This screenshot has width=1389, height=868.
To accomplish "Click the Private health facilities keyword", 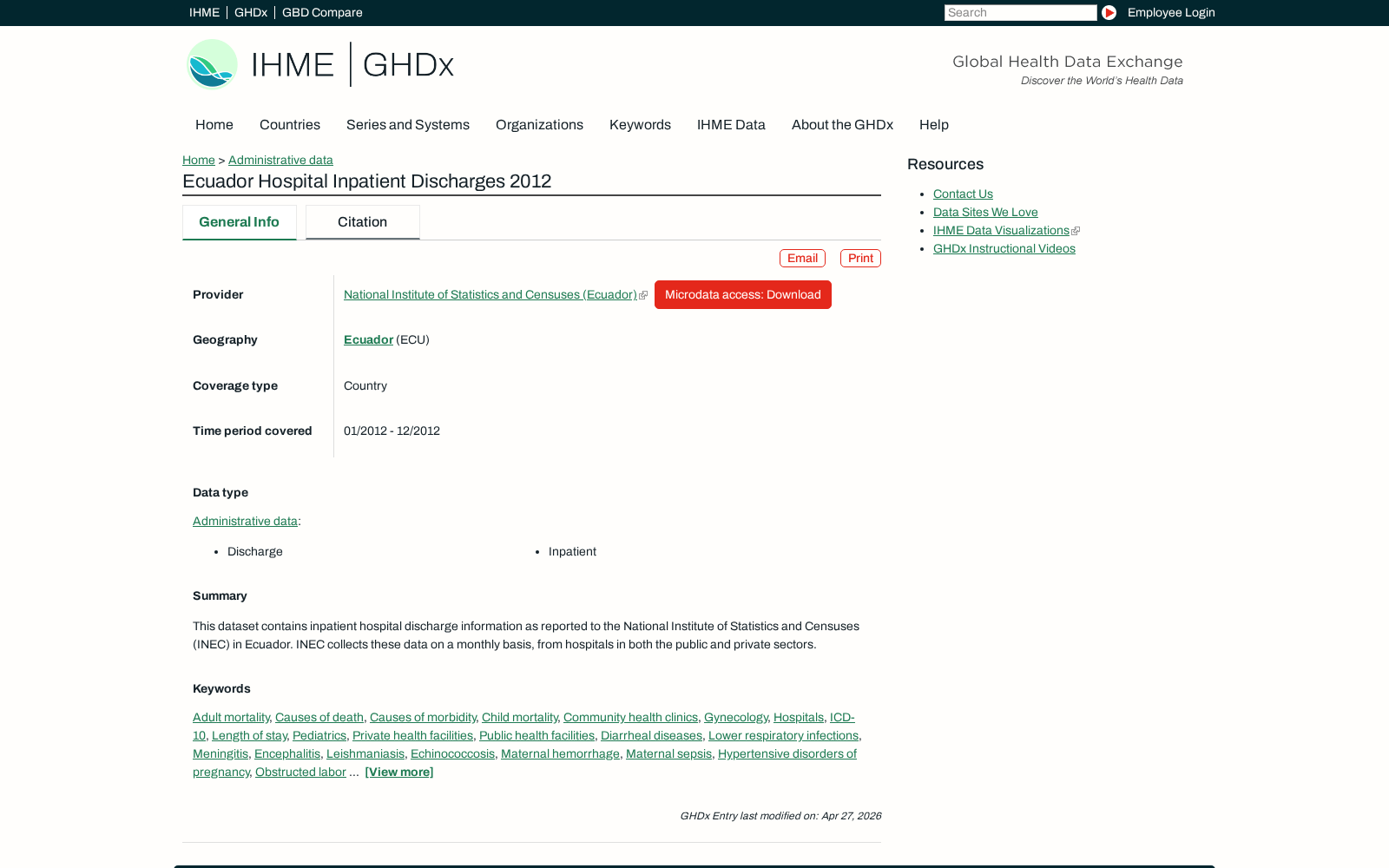I will (x=412, y=736).
